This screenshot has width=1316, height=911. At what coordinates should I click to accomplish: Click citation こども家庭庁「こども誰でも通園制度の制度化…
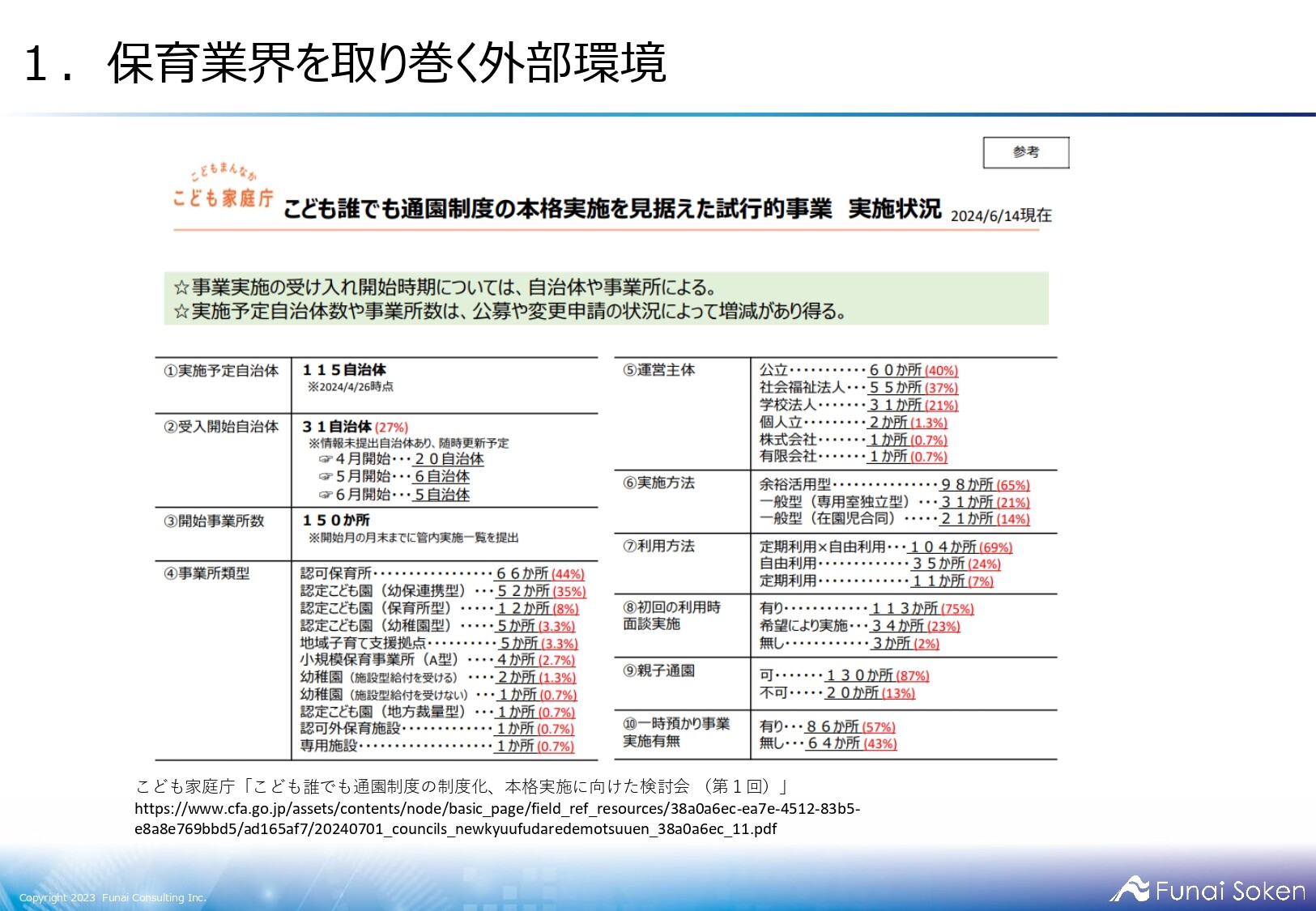tap(462, 786)
